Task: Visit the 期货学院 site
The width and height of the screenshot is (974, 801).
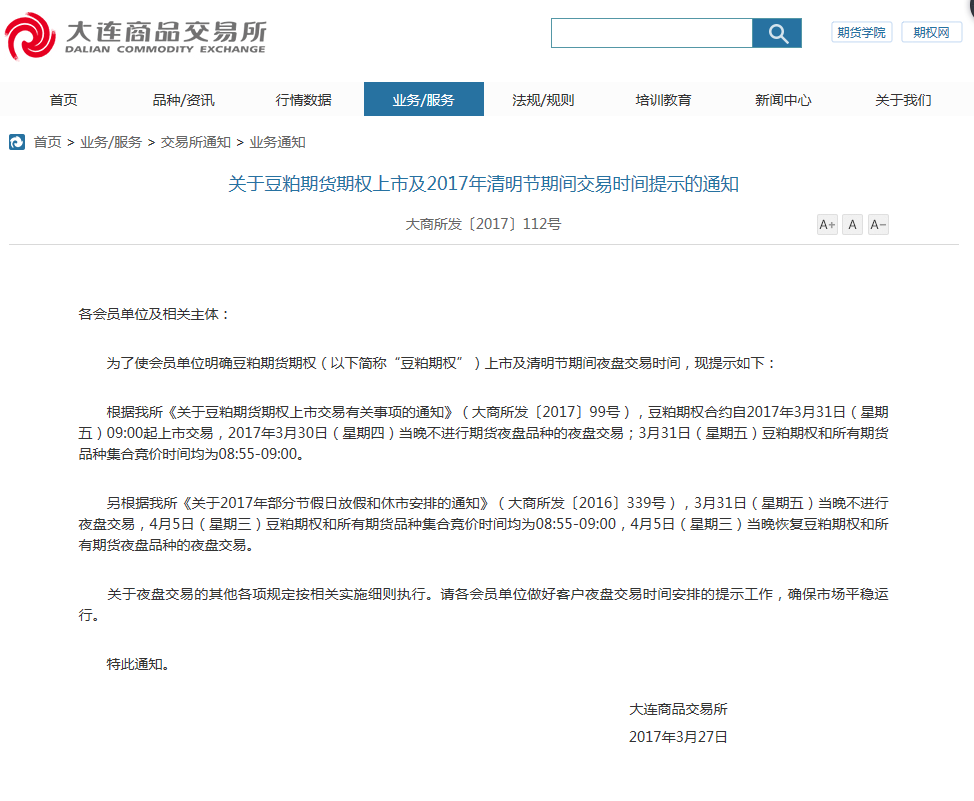Action: click(x=861, y=31)
